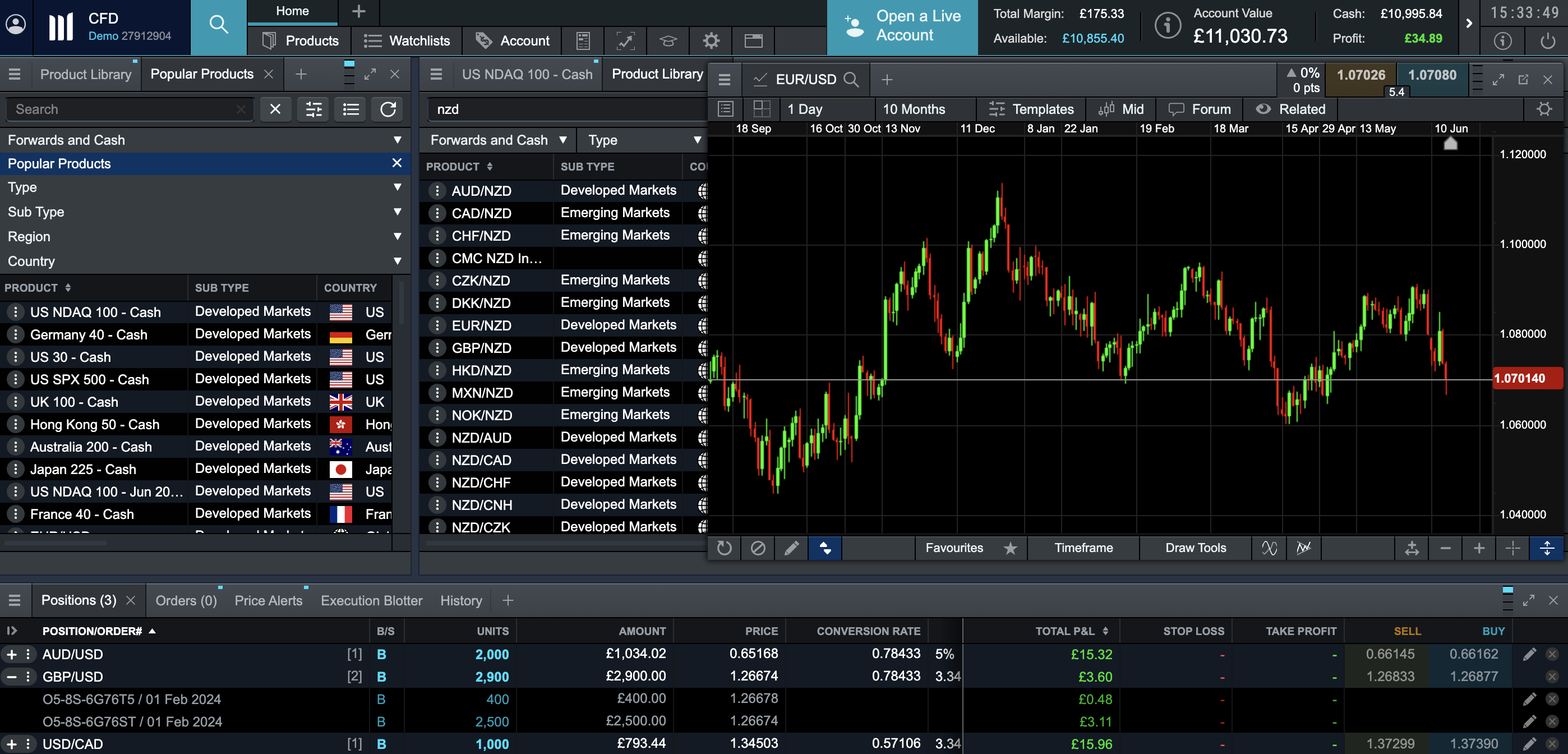Screen dimensions: 1568x754
Task: Click the chart reset circular arrow icon
Action: point(724,548)
